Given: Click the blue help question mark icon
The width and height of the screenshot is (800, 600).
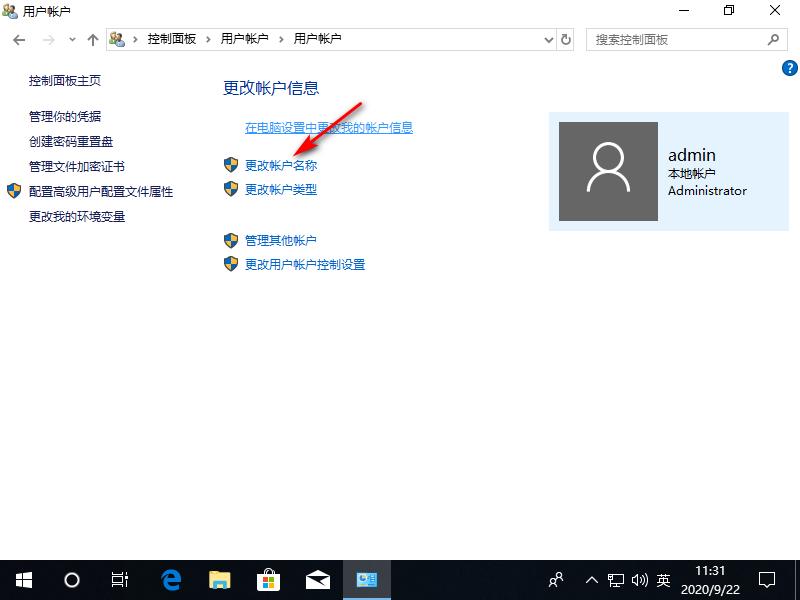Looking at the screenshot, I should pyautogui.click(x=790, y=68).
